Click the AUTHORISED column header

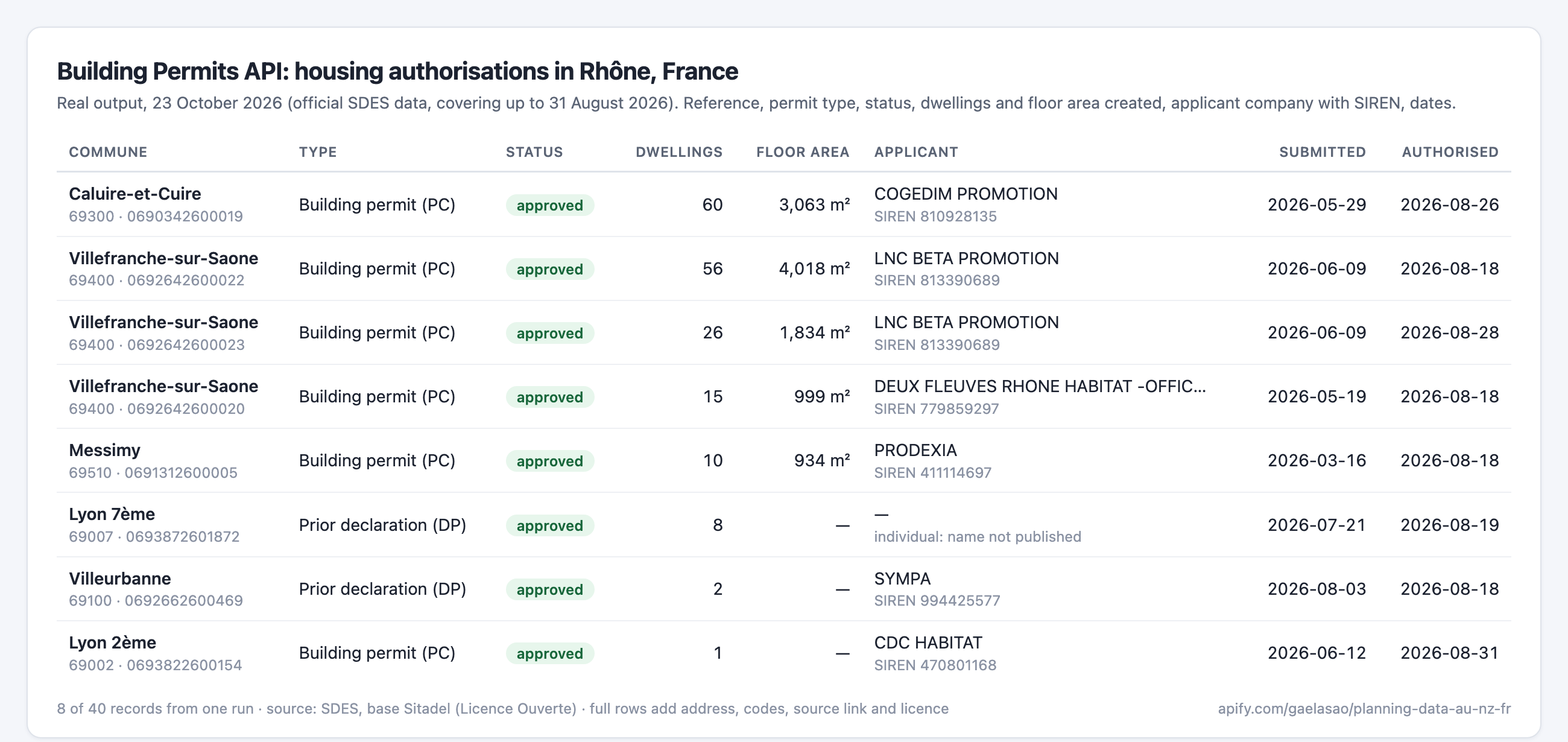pos(1450,152)
